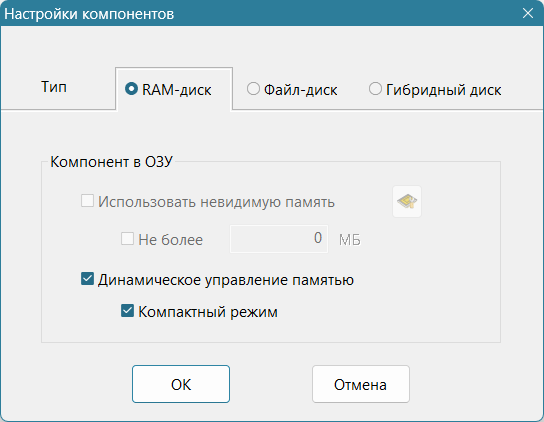This screenshot has height=422, width=544.
Task: Tick the Использовать невидимую память checkbox
Action: click(x=87, y=201)
